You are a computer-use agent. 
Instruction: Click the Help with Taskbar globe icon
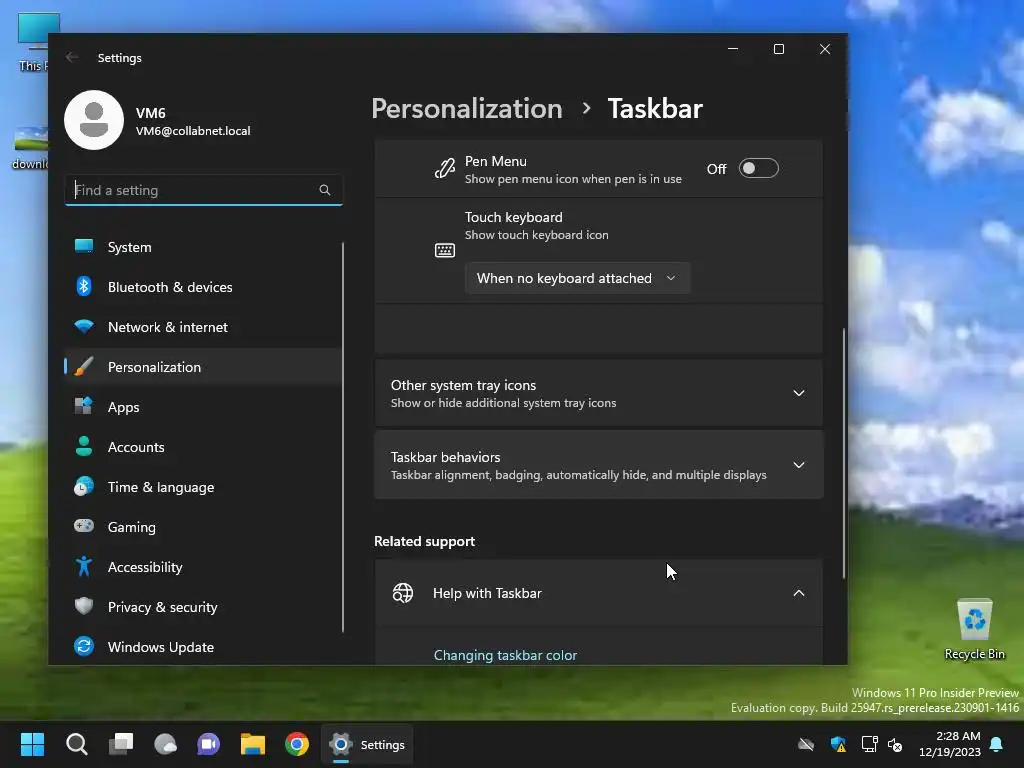pyautogui.click(x=403, y=593)
